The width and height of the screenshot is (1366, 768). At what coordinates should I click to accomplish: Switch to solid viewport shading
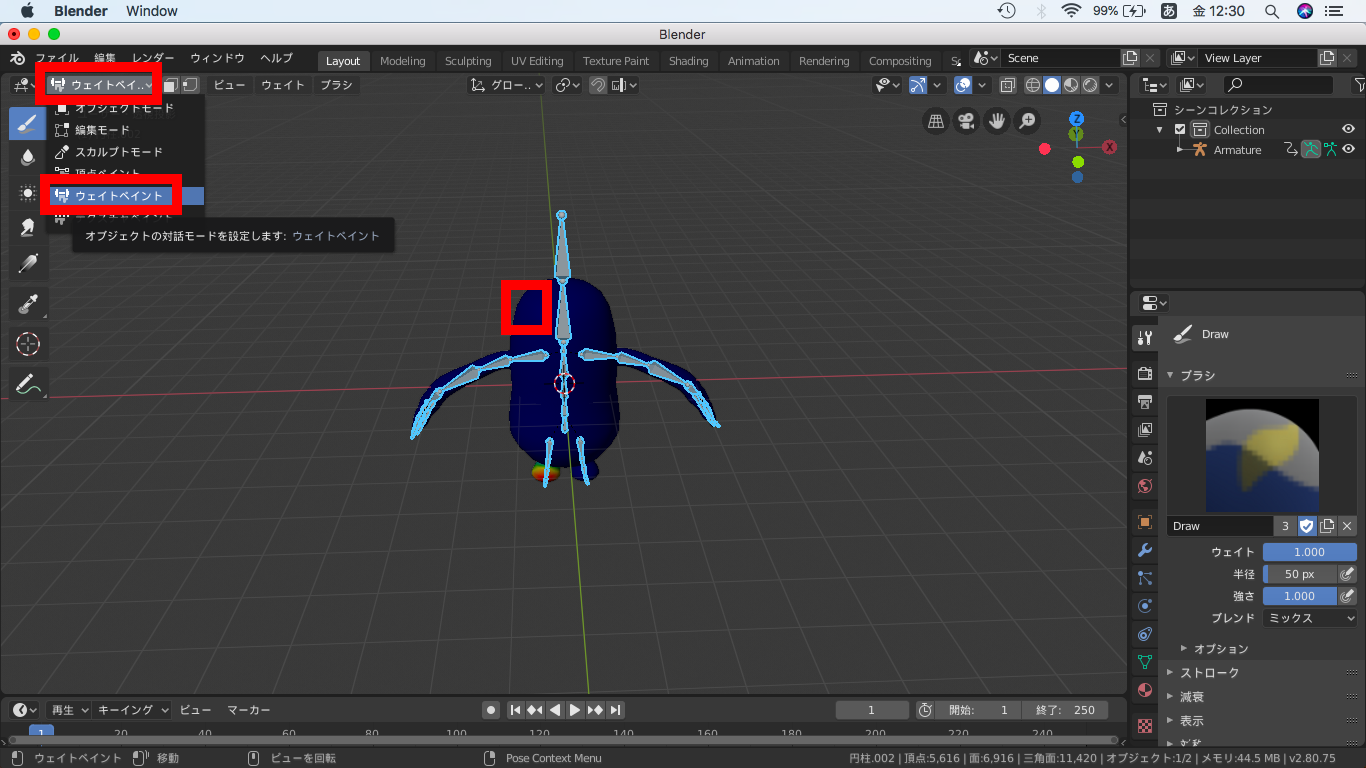pyautogui.click(x=1052, y=85)
